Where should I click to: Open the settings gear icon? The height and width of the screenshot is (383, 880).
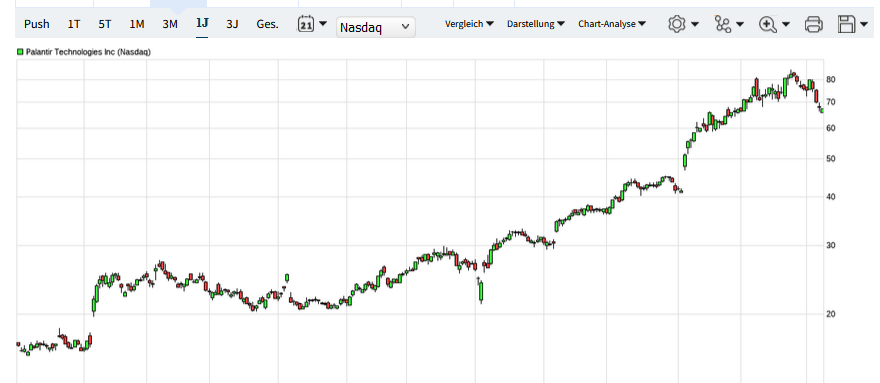click(x=677, y=24)
